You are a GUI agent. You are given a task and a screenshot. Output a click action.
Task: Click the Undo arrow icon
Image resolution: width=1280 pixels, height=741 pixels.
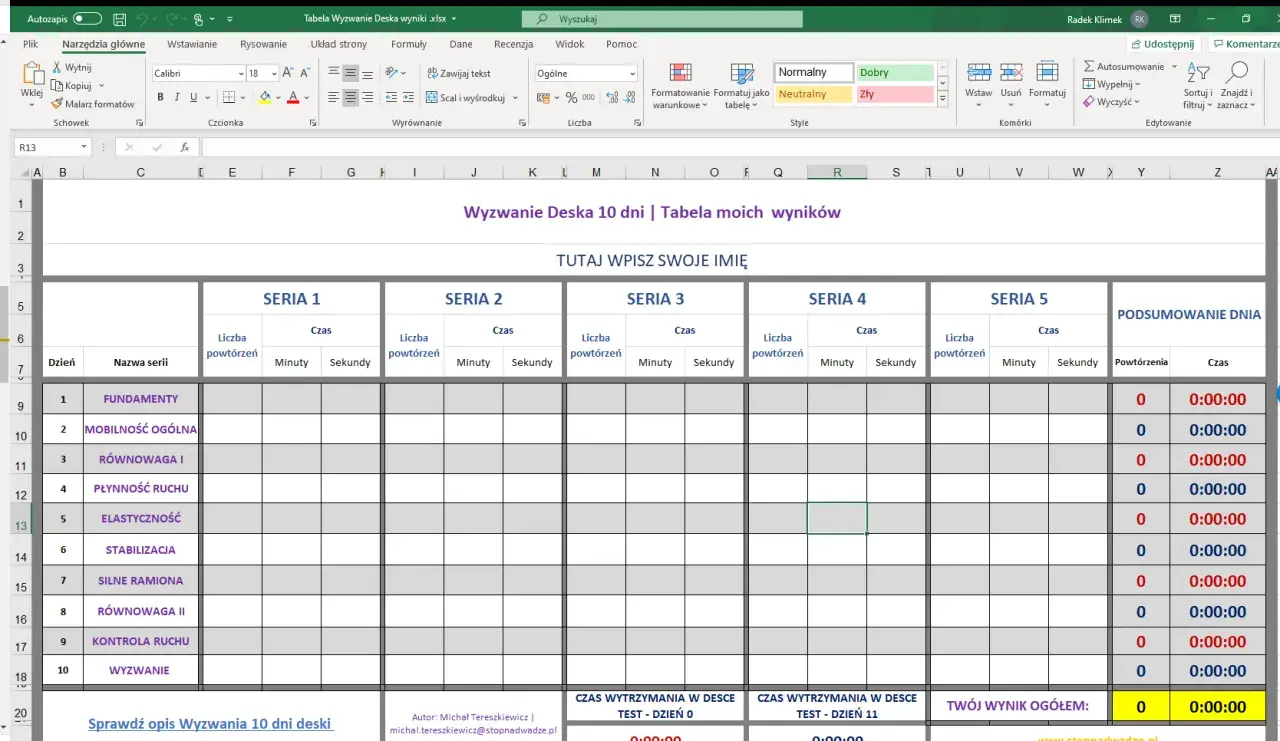tap(144, 18)
